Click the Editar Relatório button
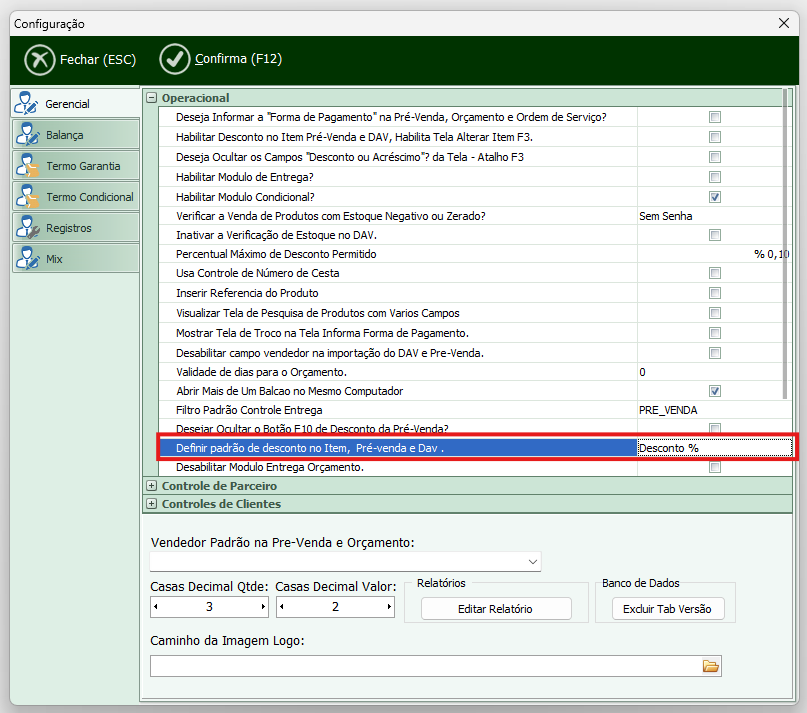 (495, 609)
